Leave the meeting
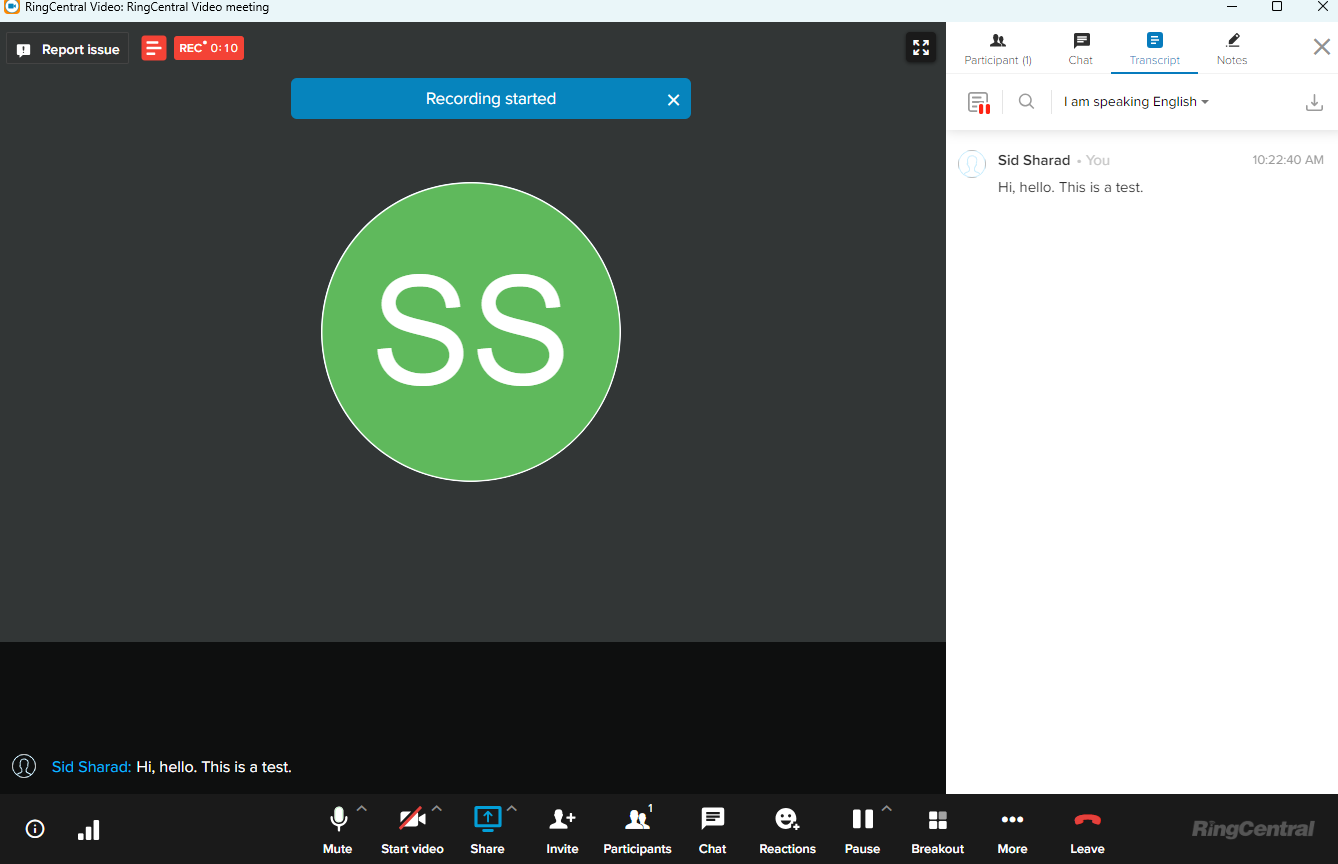Image resolution: width=1338 pixels, height=864 pixels. pyautogui.click(x=1087, y=830)
